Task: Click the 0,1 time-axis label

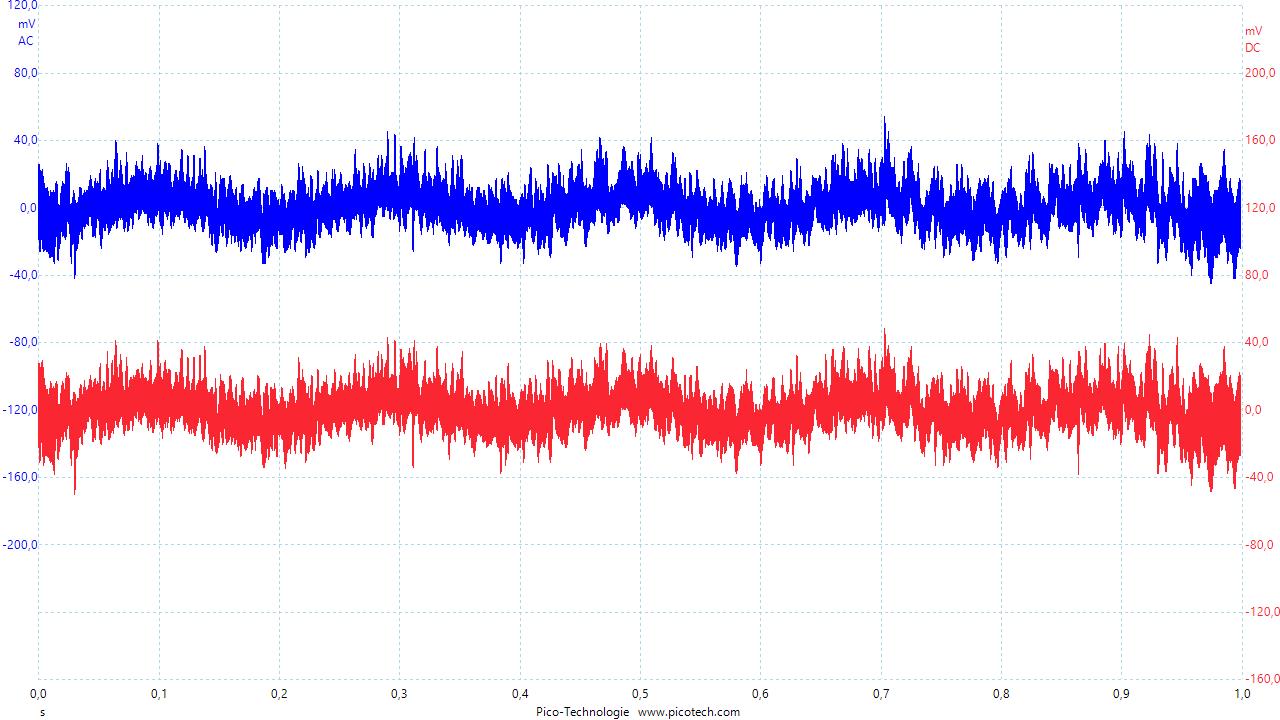Action: coord(159,693)
